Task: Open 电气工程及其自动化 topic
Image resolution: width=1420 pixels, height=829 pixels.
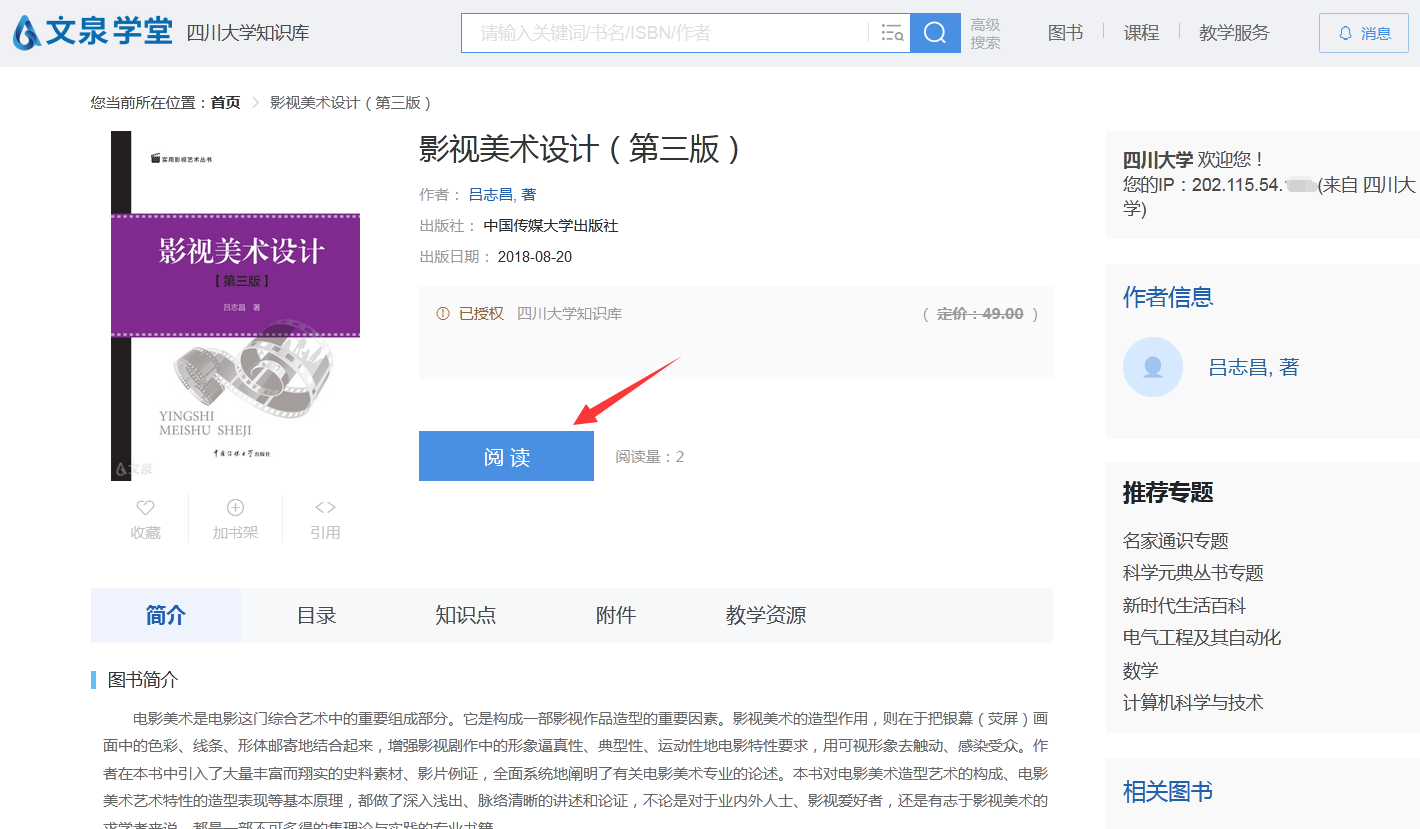Action: tap(1202, 638)
